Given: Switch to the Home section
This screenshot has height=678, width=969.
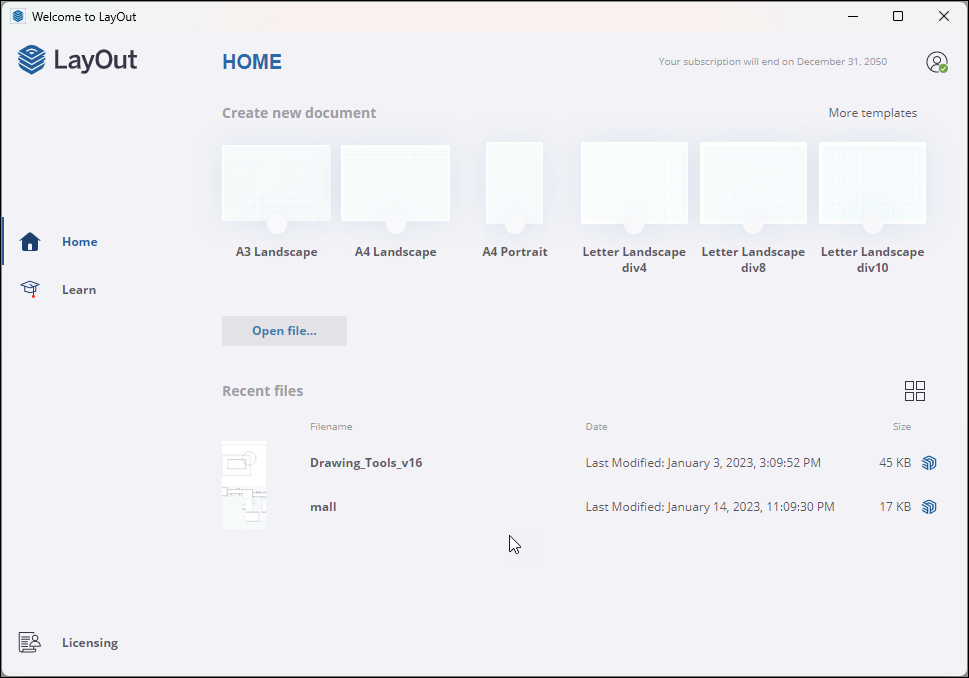Looking at the screenshot, I should 79,241.
